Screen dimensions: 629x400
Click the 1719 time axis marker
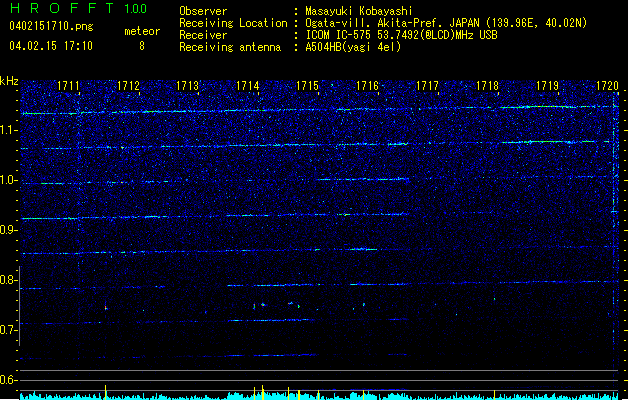547,85
